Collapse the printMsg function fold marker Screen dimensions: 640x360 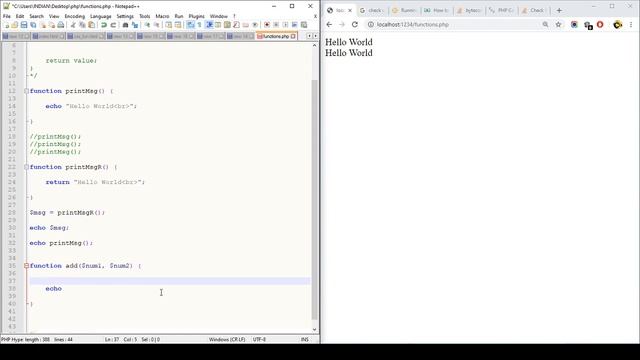[x=27, y=91]
